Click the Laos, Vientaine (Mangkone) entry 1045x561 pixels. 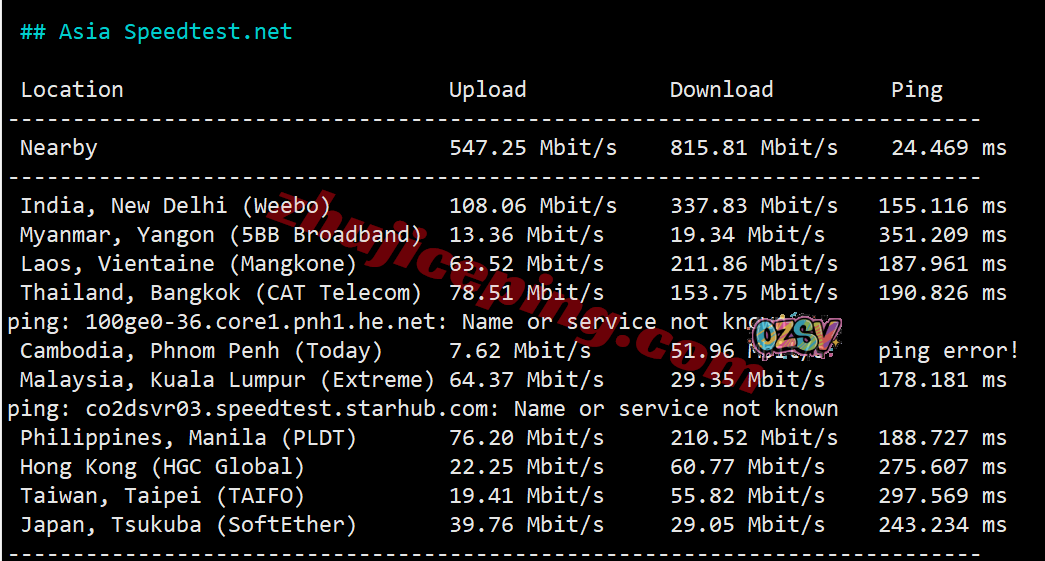click(188, 264)
